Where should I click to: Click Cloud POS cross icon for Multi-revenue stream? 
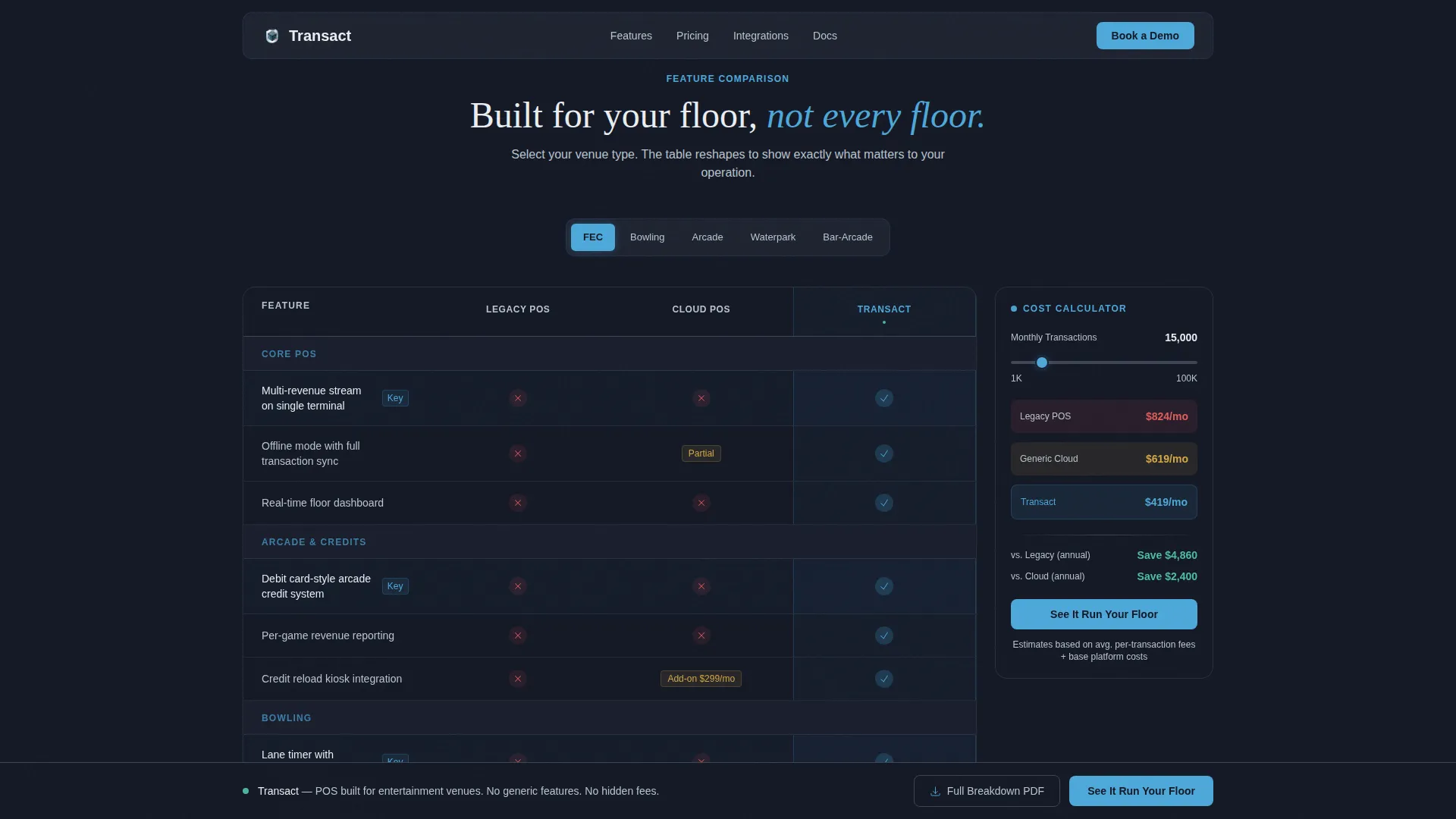tap(701, 398)
